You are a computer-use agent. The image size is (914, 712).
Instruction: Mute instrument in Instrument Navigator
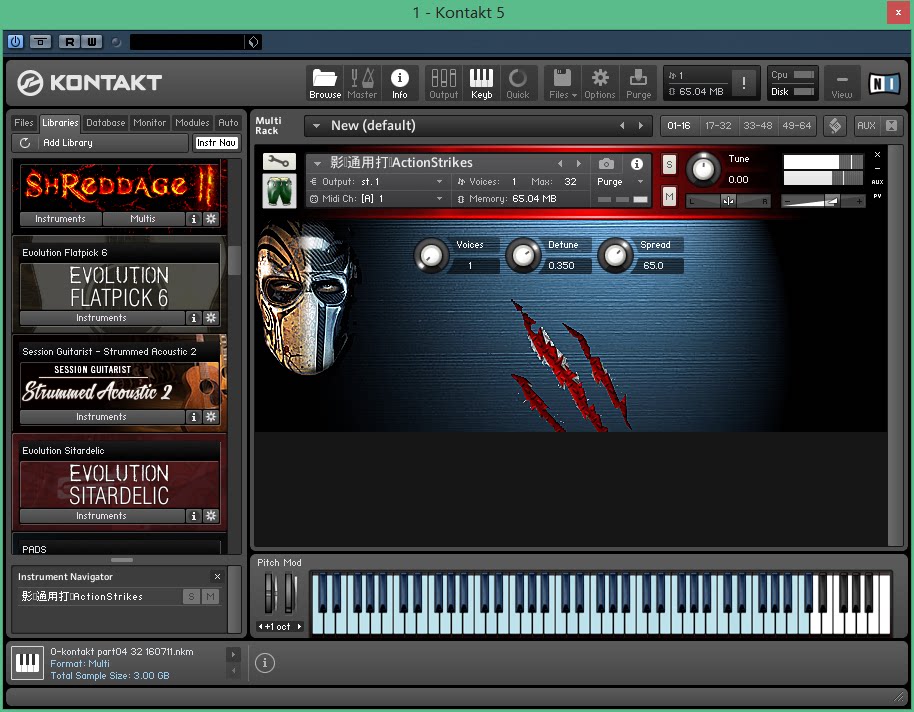tap(210, 596)
